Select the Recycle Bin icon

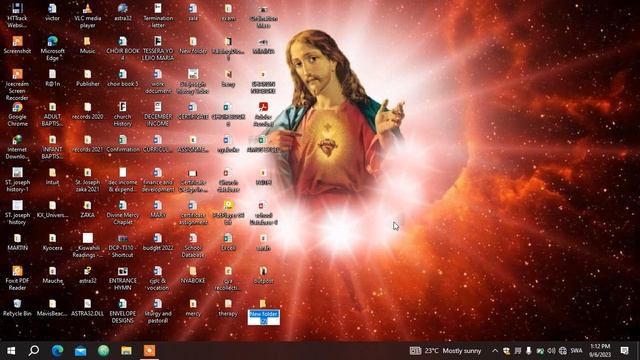pos(17,307)
